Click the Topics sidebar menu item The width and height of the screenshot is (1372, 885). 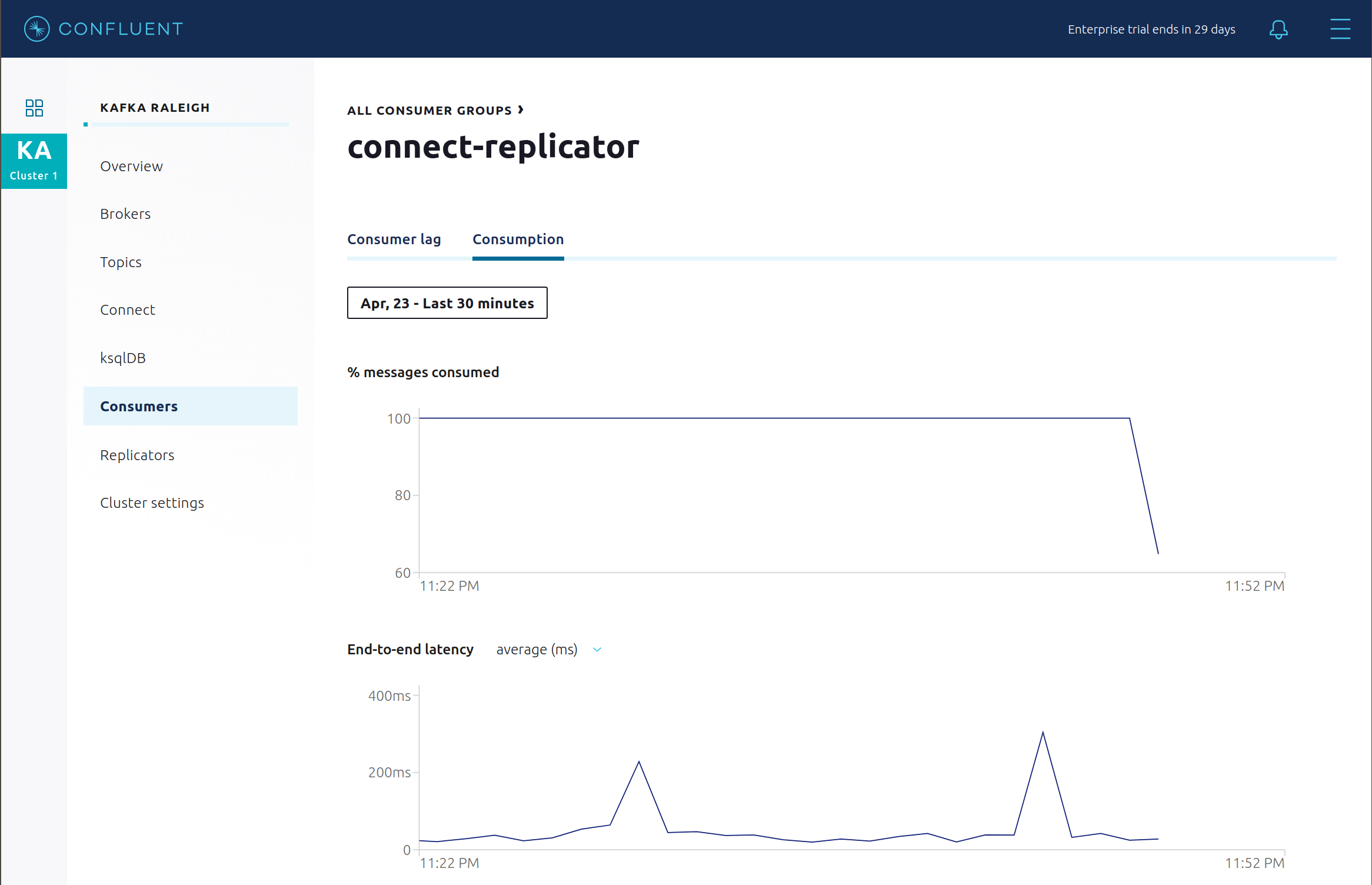[x=120, y=262]
